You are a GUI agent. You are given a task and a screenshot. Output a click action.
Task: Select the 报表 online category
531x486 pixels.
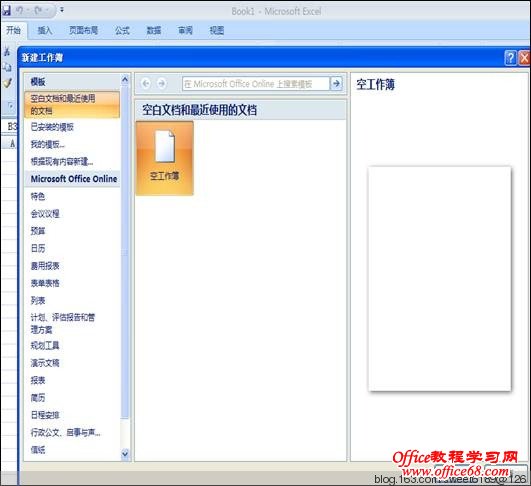(38, 380)
